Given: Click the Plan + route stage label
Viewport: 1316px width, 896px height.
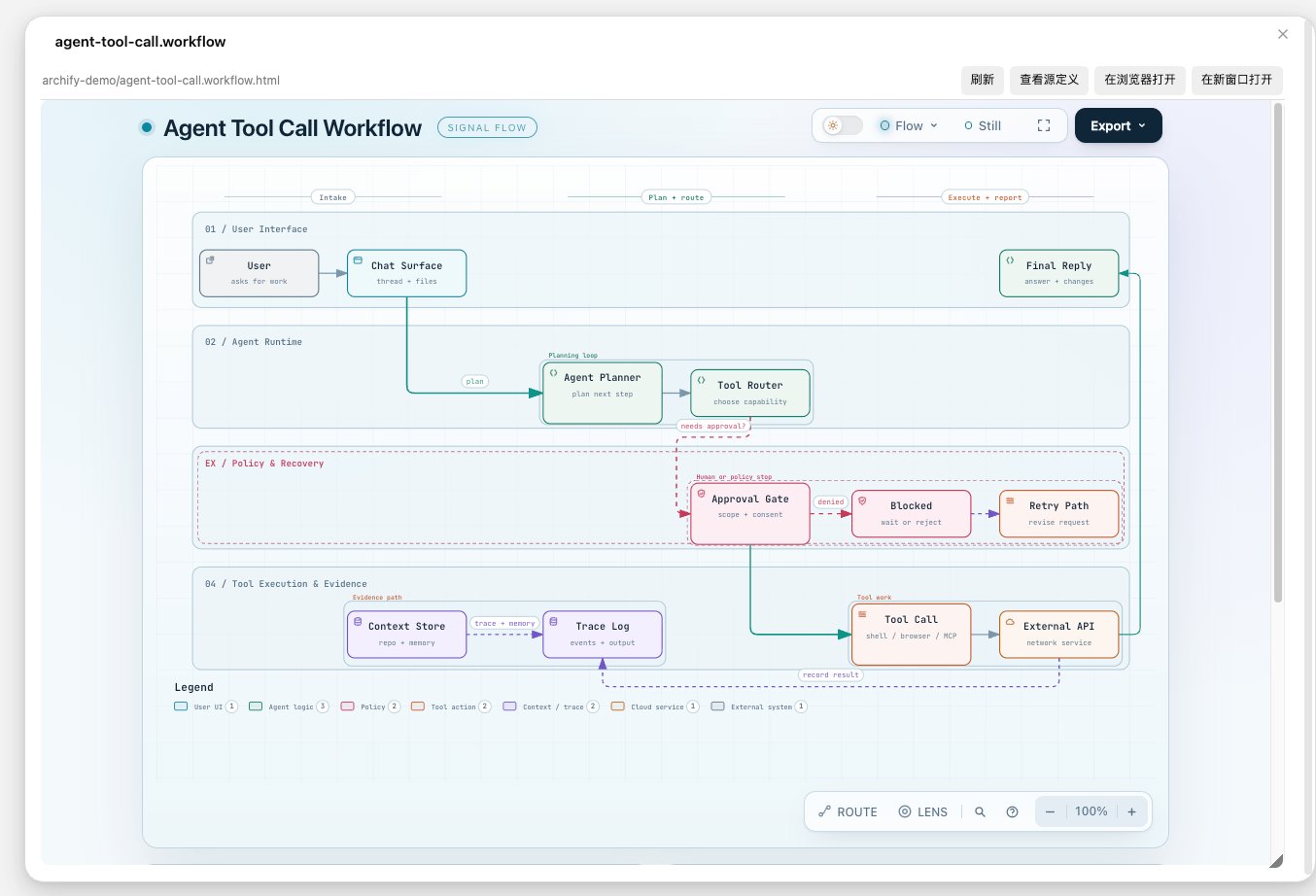Looking at the screenshot, I should [x=675, y=197].
